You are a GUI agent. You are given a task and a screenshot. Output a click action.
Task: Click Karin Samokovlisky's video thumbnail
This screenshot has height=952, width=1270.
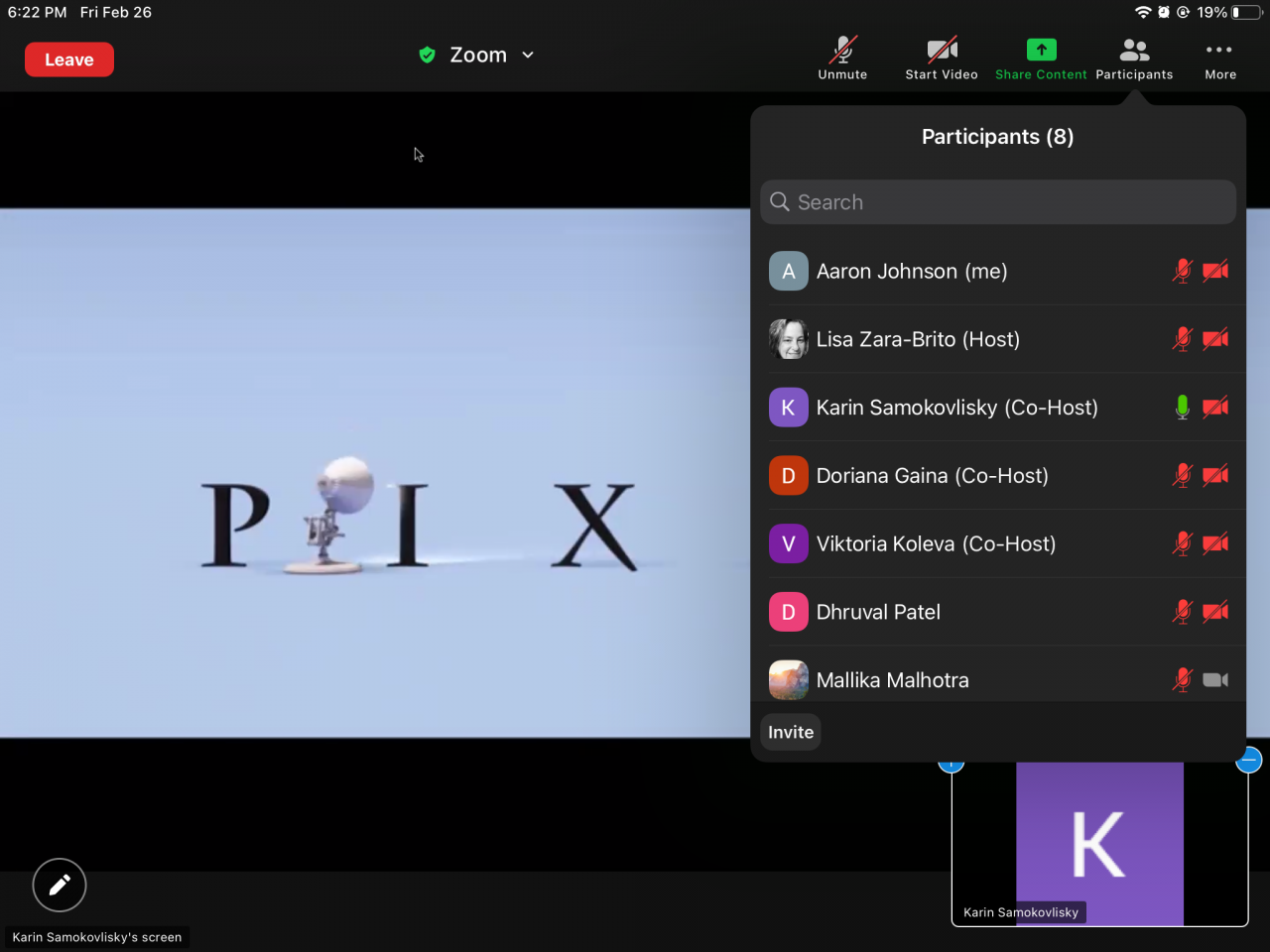tap(1099, 844)
